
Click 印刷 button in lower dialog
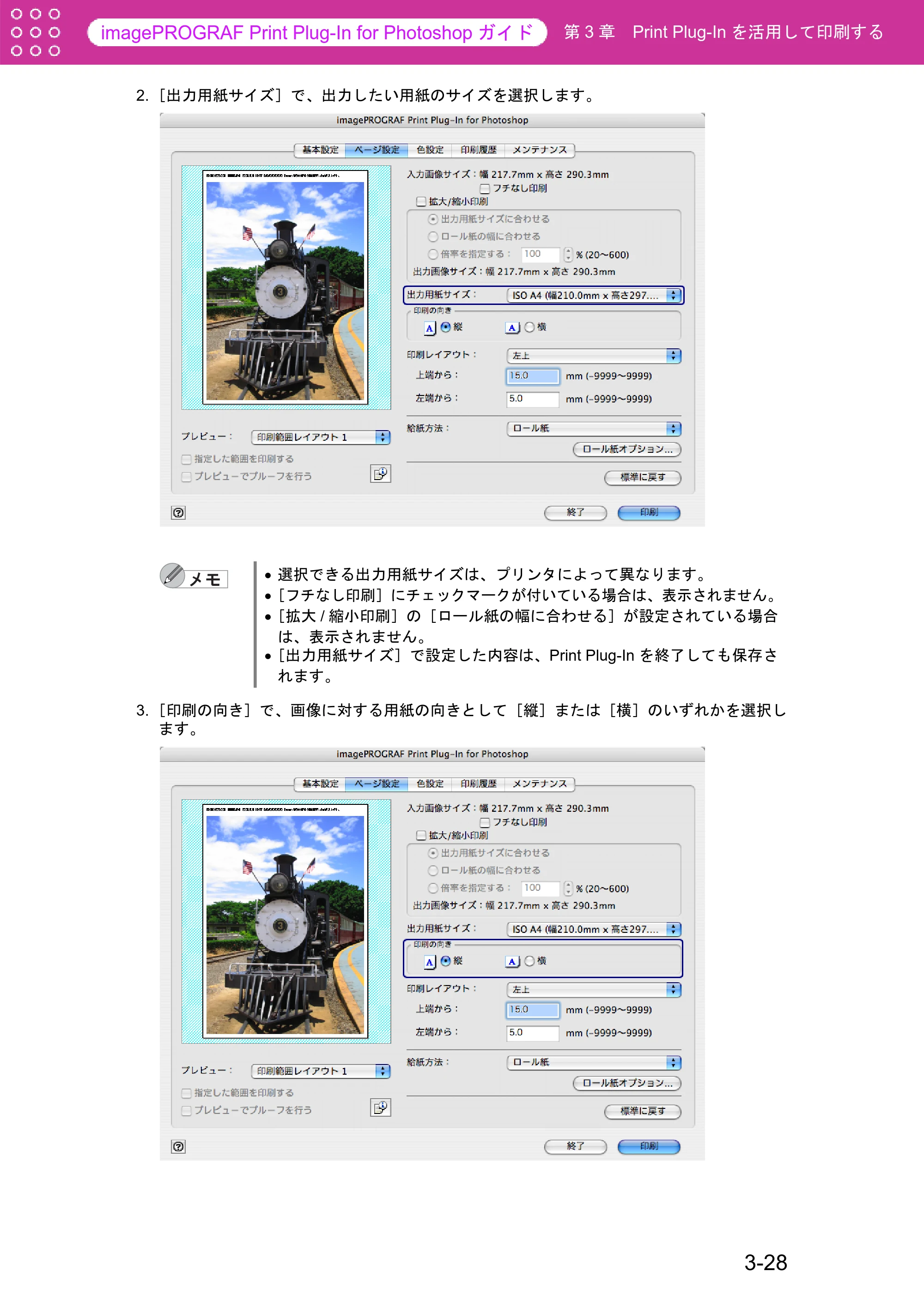649,1147
